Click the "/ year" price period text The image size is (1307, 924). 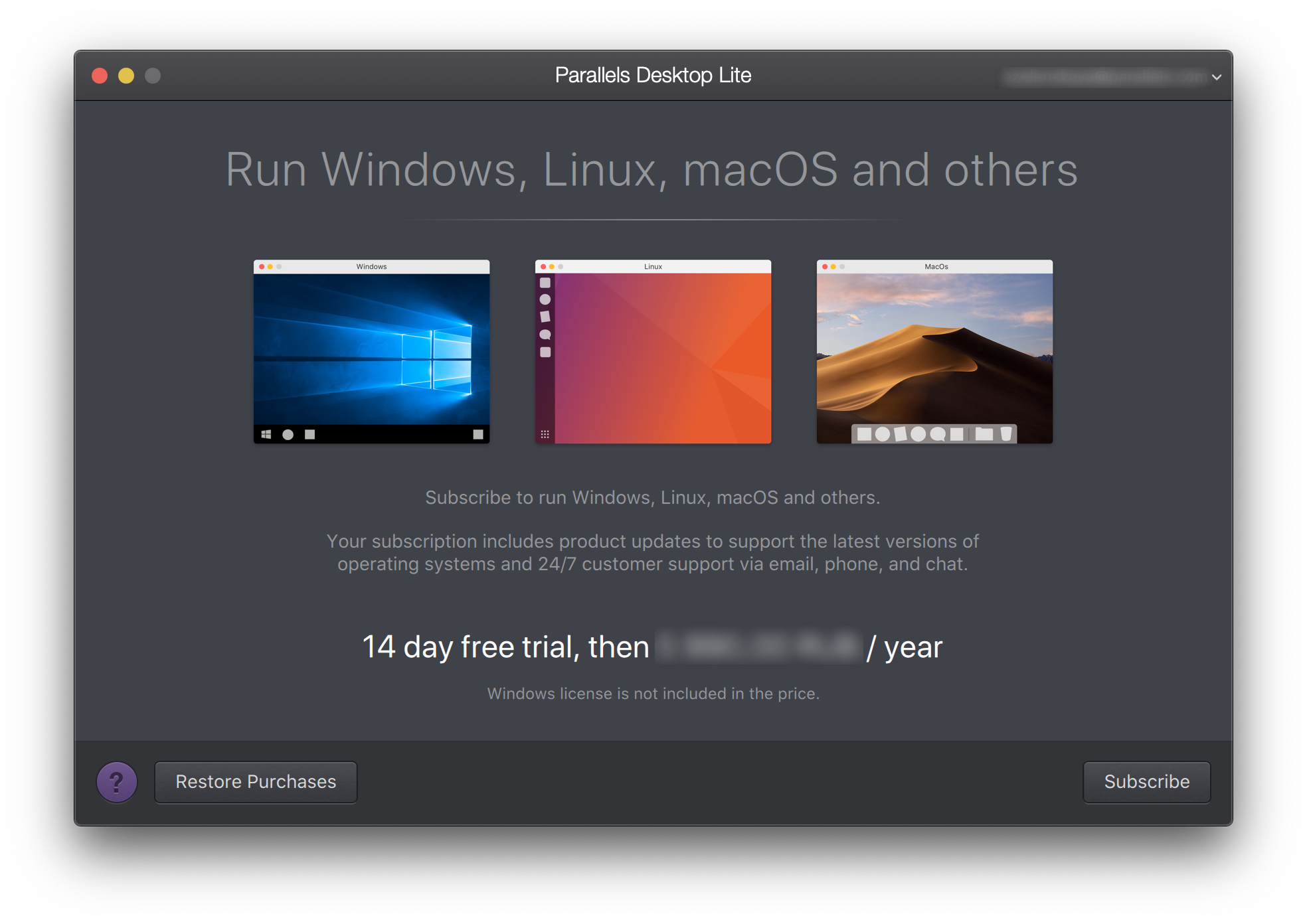pos(904,647)
